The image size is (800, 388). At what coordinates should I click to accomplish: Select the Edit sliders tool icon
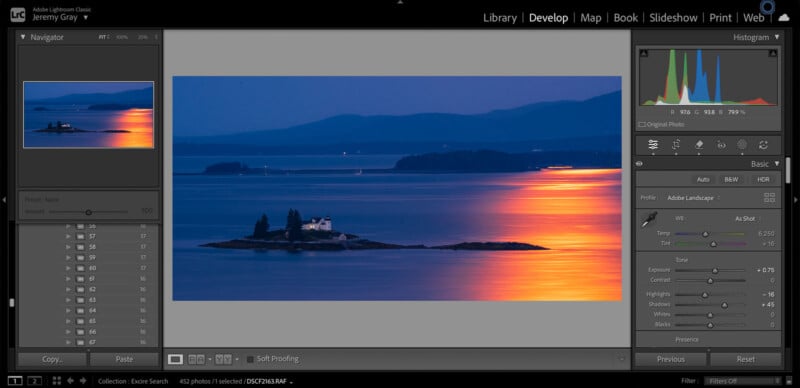(x=653, y=145)
